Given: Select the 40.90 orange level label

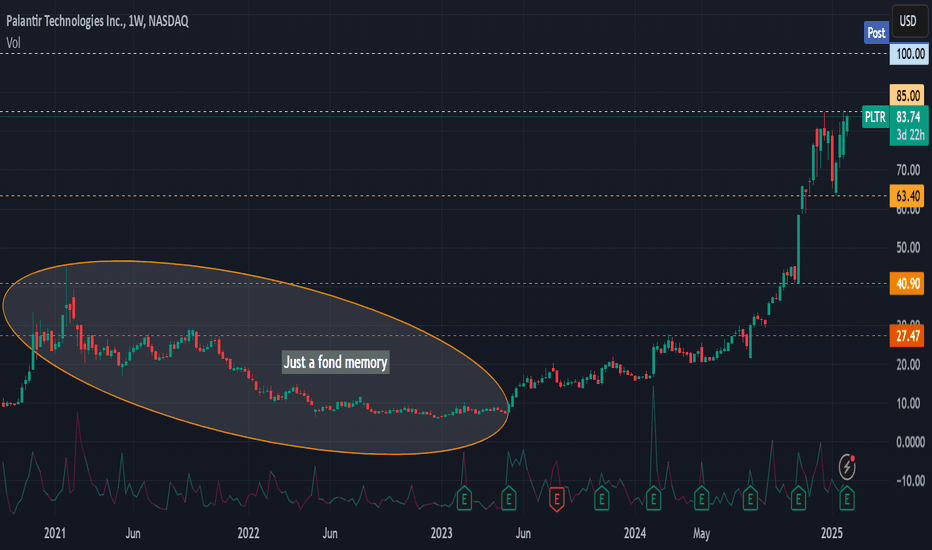Looking at the screenshot, I should (907, 284).
